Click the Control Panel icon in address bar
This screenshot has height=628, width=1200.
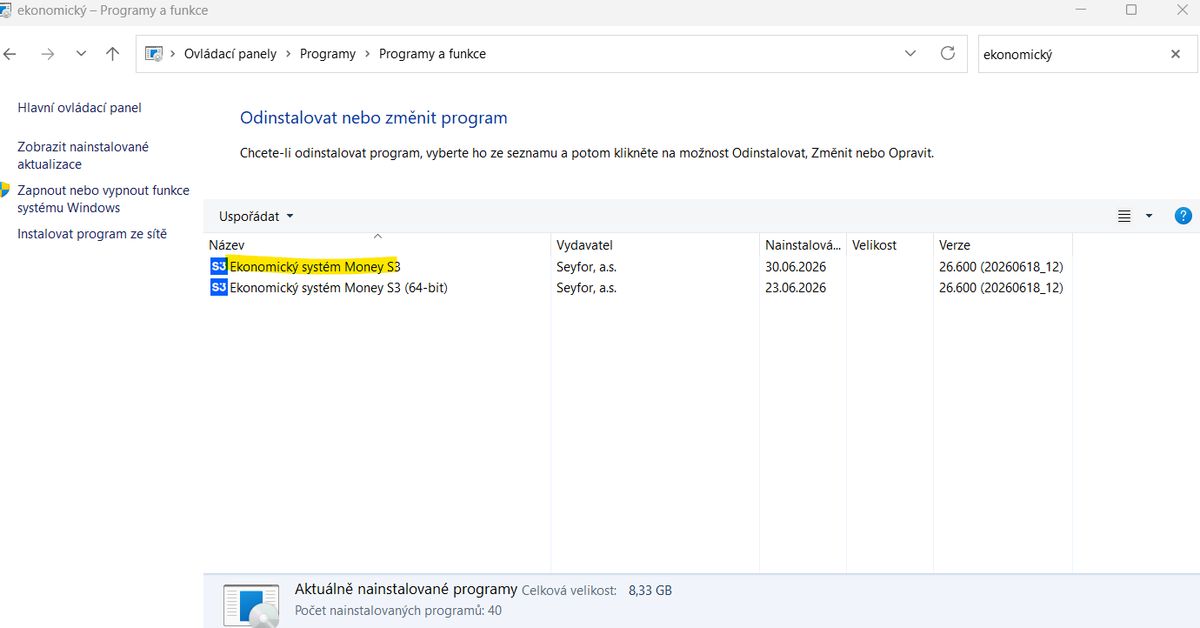pos(154,54)
